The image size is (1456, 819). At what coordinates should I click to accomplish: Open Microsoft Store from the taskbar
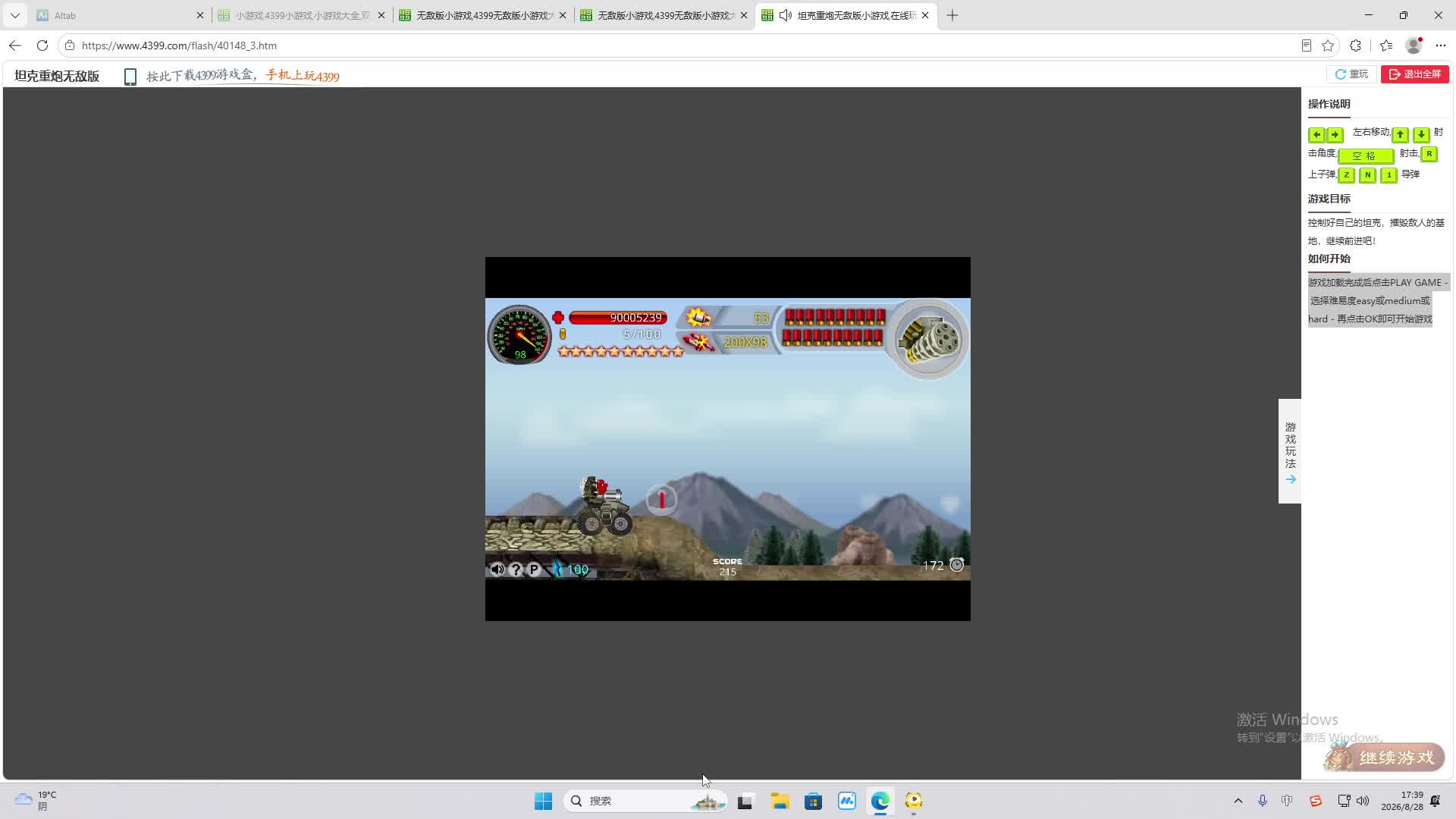point(814,801)
